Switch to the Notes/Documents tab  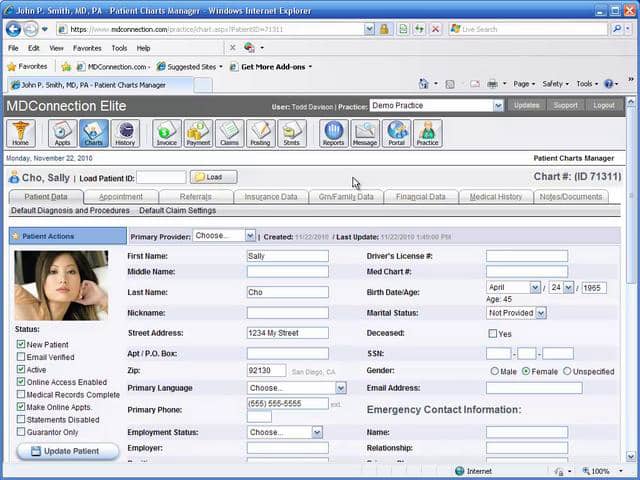[x=571, y=197]
